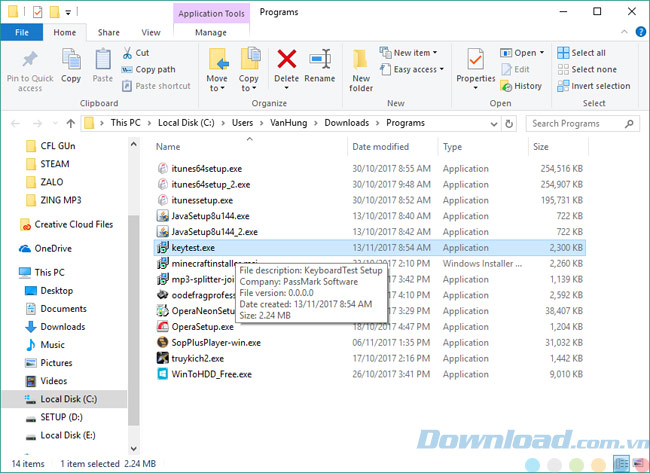
Task: Click the Rename icon
Action: coord(320,59)
